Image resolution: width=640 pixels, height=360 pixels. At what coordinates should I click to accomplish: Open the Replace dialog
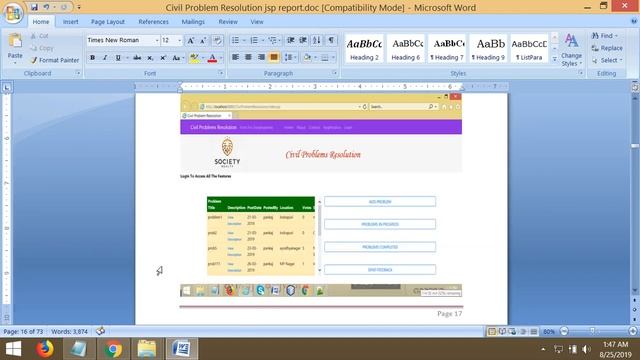[607, 48]
